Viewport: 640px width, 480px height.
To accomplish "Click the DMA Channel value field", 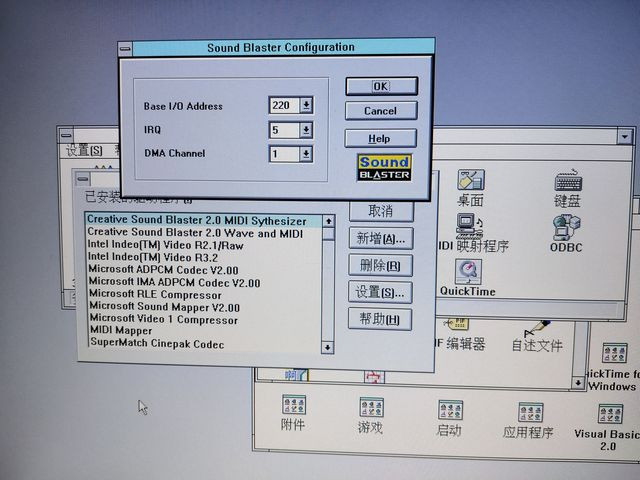I will point(284,154).
